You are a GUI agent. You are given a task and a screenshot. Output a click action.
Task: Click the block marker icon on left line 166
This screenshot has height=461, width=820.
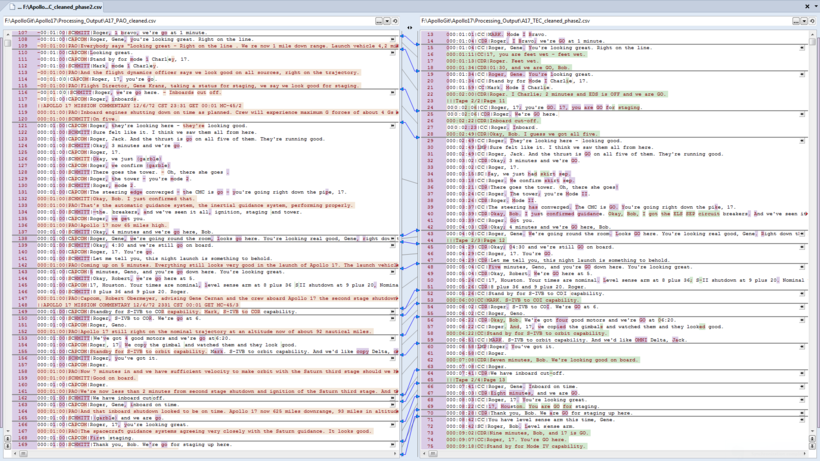click(393, 424)
